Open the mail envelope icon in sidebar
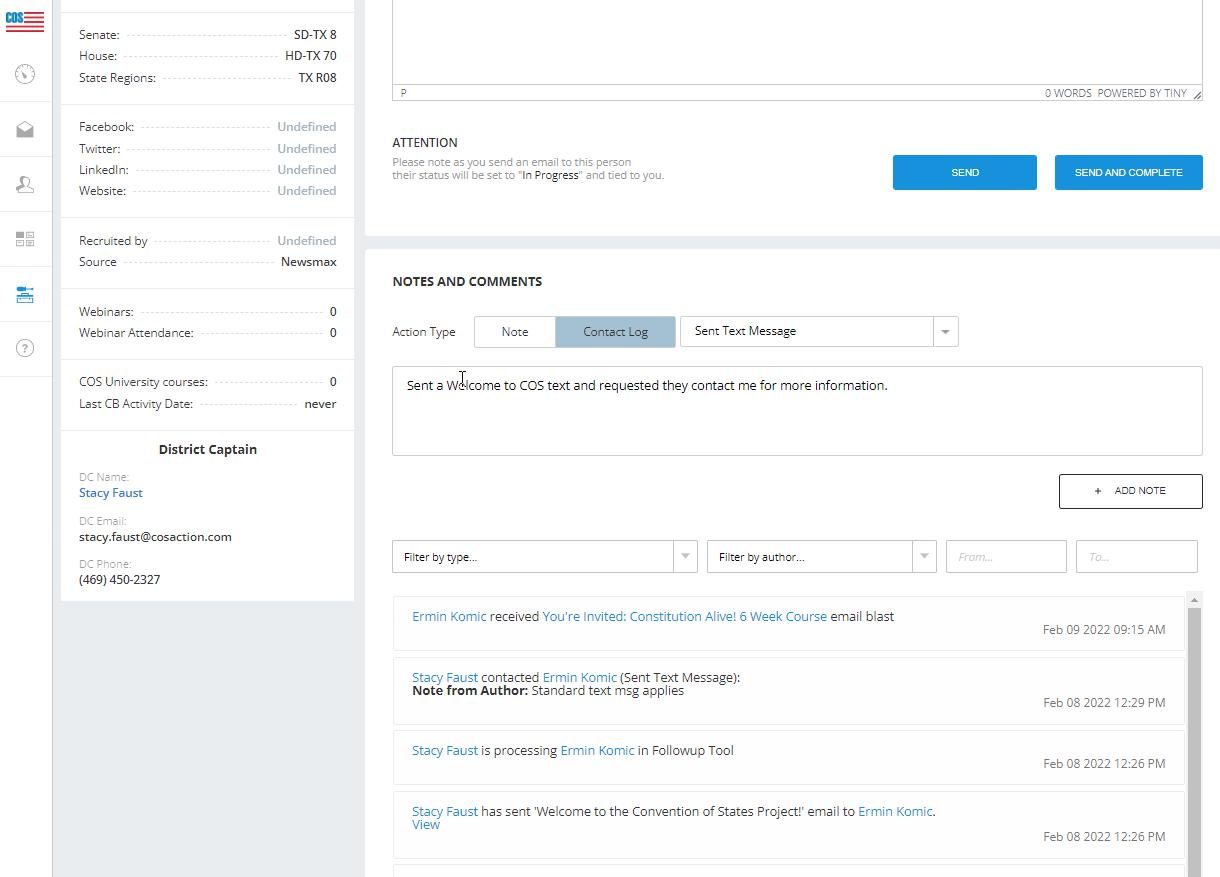1220x877 pixels. point(25,130)
